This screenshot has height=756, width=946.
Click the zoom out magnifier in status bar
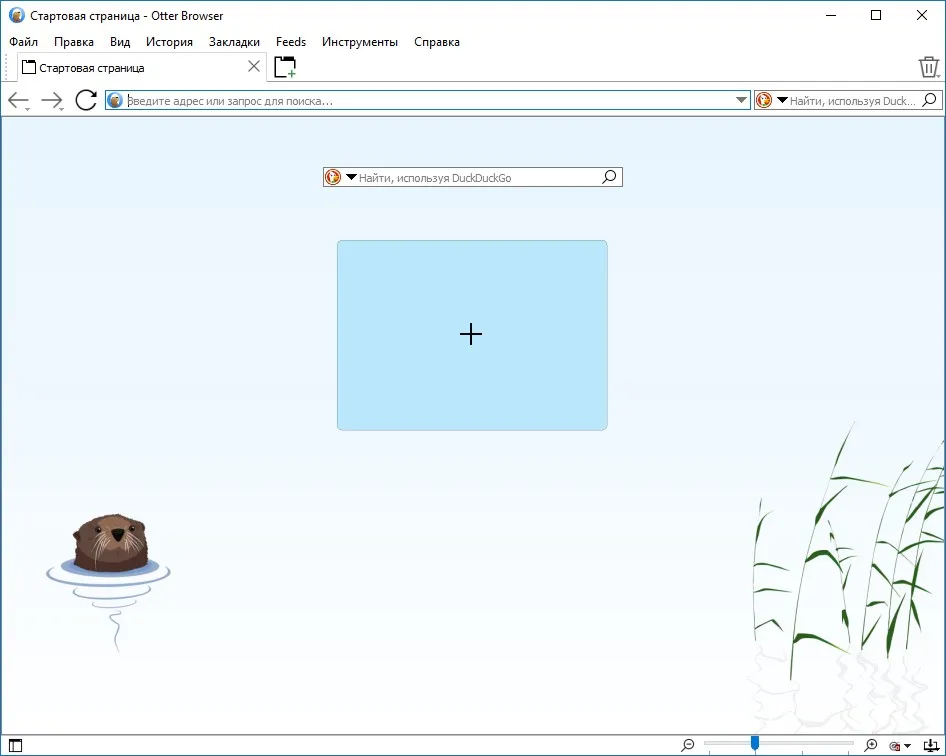pos(688,745)
